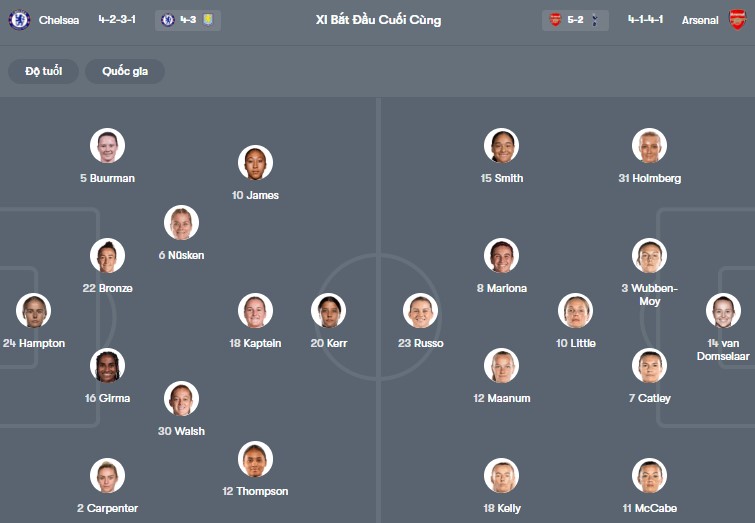Viewport: 755px width, 523px height.
Task: Click McCabe's player portrait
Action: (649, 476)
